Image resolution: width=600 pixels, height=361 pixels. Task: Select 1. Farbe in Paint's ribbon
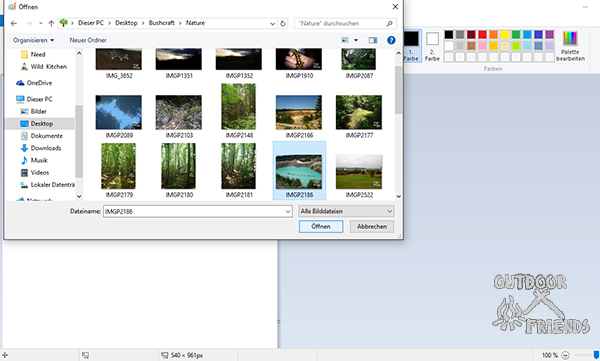pos(411,46)
